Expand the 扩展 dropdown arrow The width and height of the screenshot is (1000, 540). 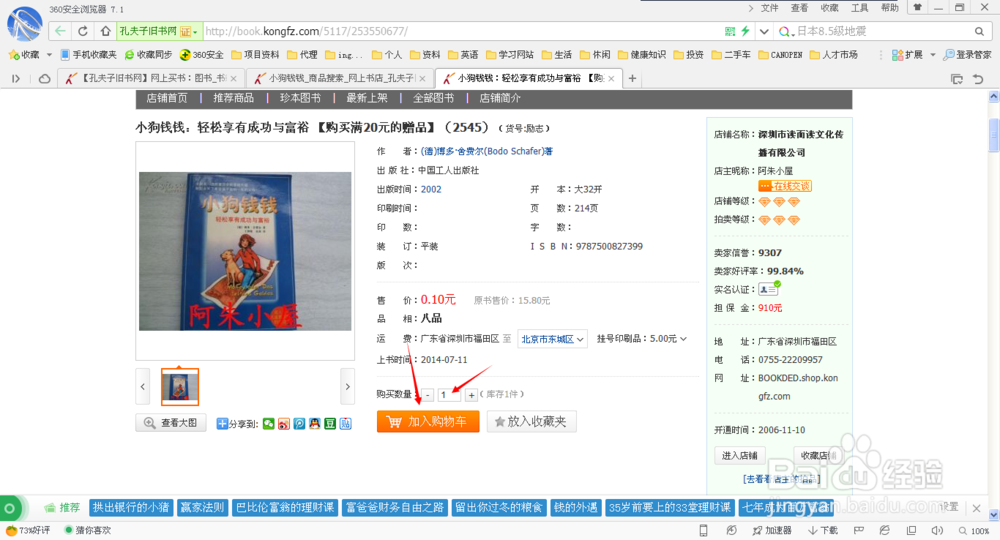pos(932,55)
